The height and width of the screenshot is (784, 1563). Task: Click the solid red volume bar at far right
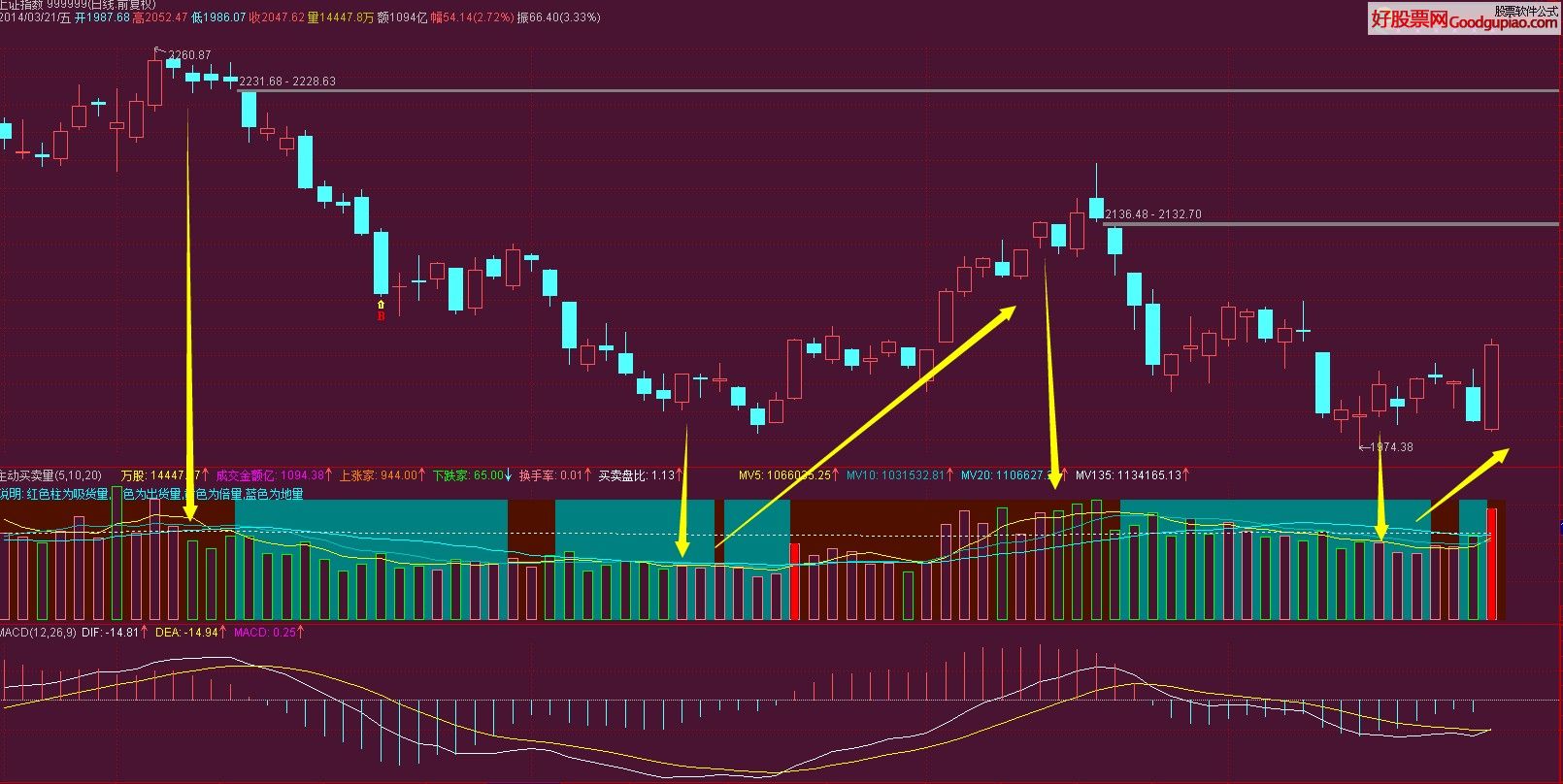[x=1492, y=565]
